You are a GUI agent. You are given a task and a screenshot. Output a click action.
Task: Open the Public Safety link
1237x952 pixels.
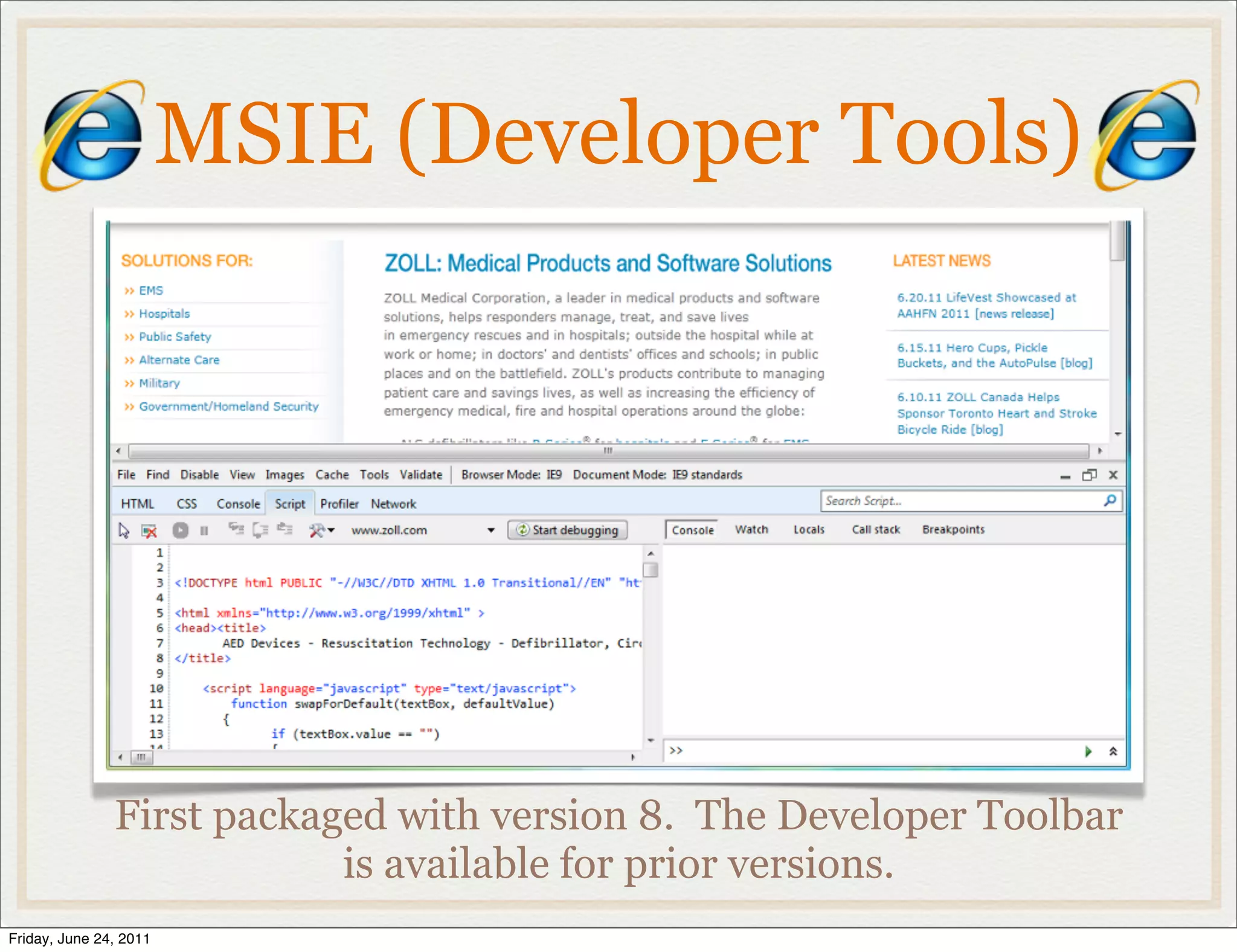tap(175, 336)
